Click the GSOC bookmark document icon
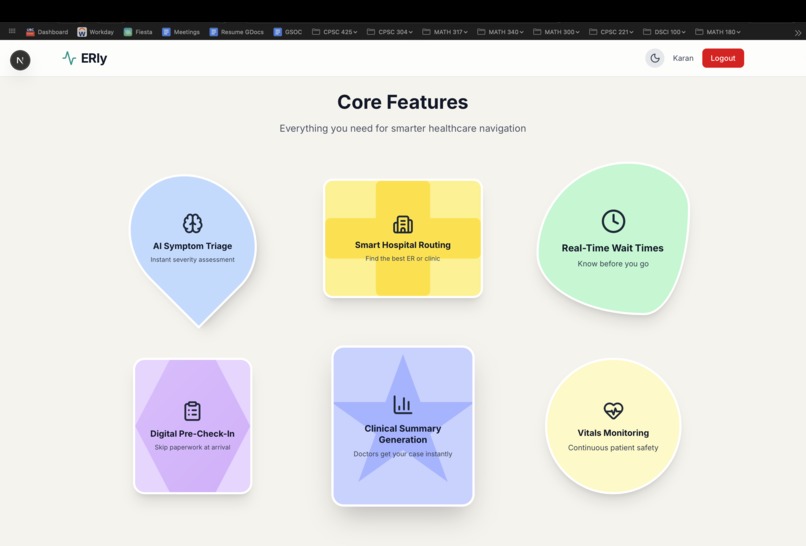Viewport: 806px width, 546px height. pyautogui.click(x=278, y=32)
